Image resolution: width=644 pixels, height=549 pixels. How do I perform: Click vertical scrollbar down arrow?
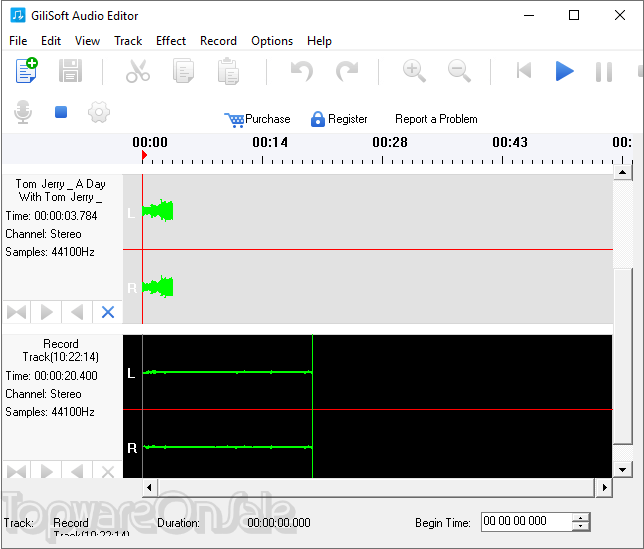tap(623, 470)
